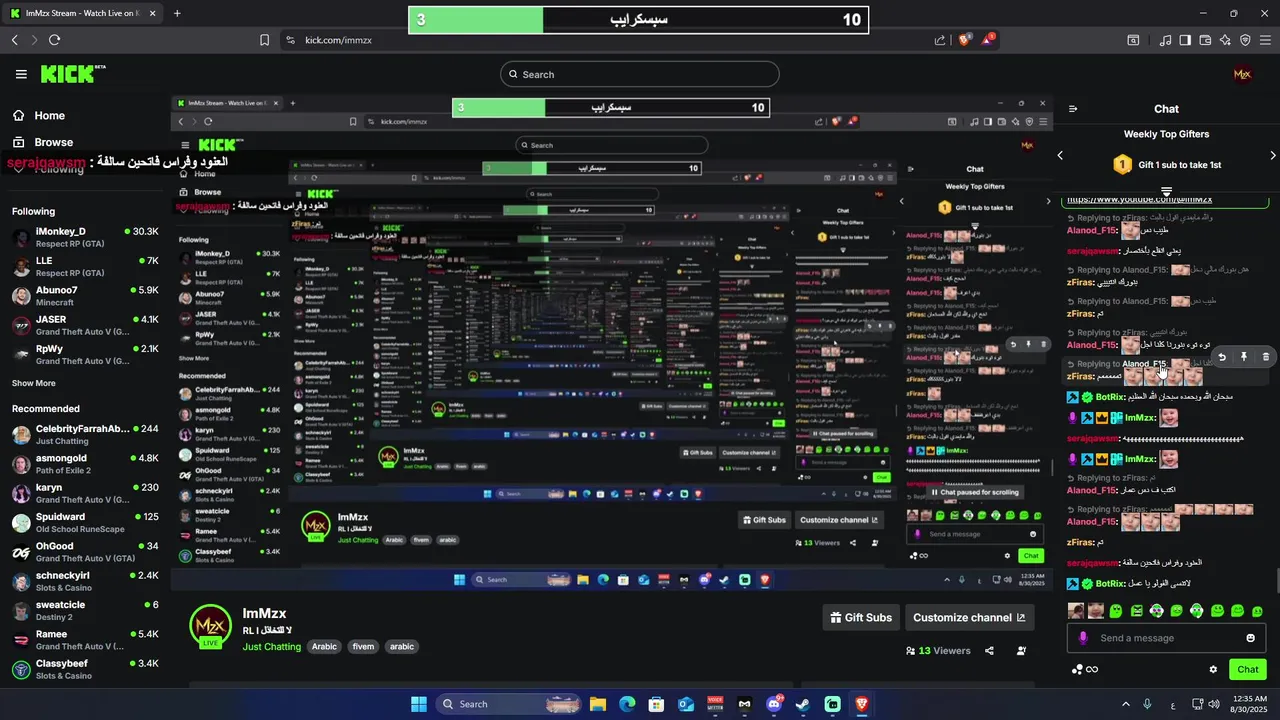Select the Arabic tag under stream title
Image resolution: width=1280 pixels, height=720 pixels.
pyautogui.click(x=324, y=647)
